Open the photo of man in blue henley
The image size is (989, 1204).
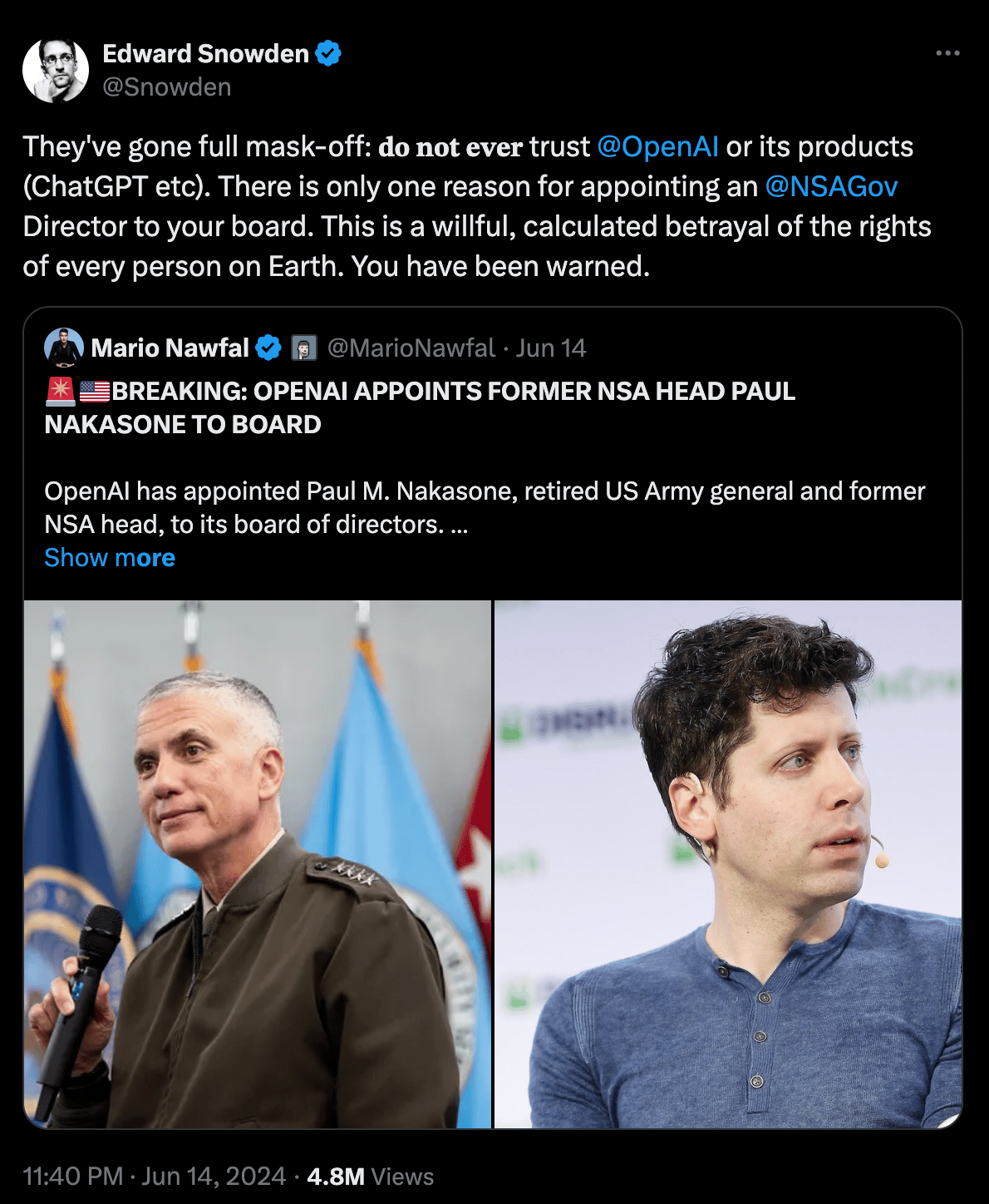click(x=728, y=864)
